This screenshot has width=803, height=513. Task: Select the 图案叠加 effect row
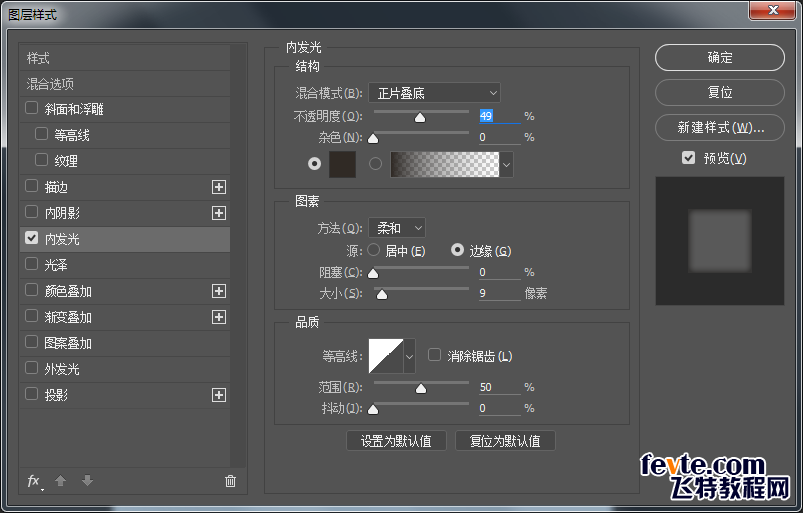click(x=125, y=343)
